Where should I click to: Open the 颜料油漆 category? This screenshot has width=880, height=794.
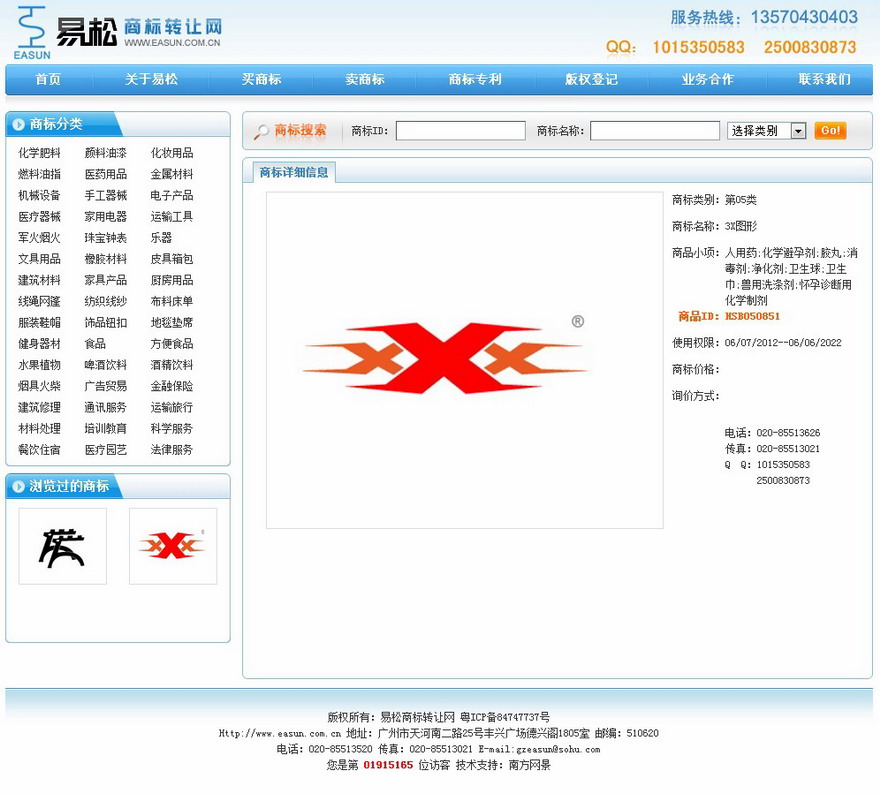[106, 153]
